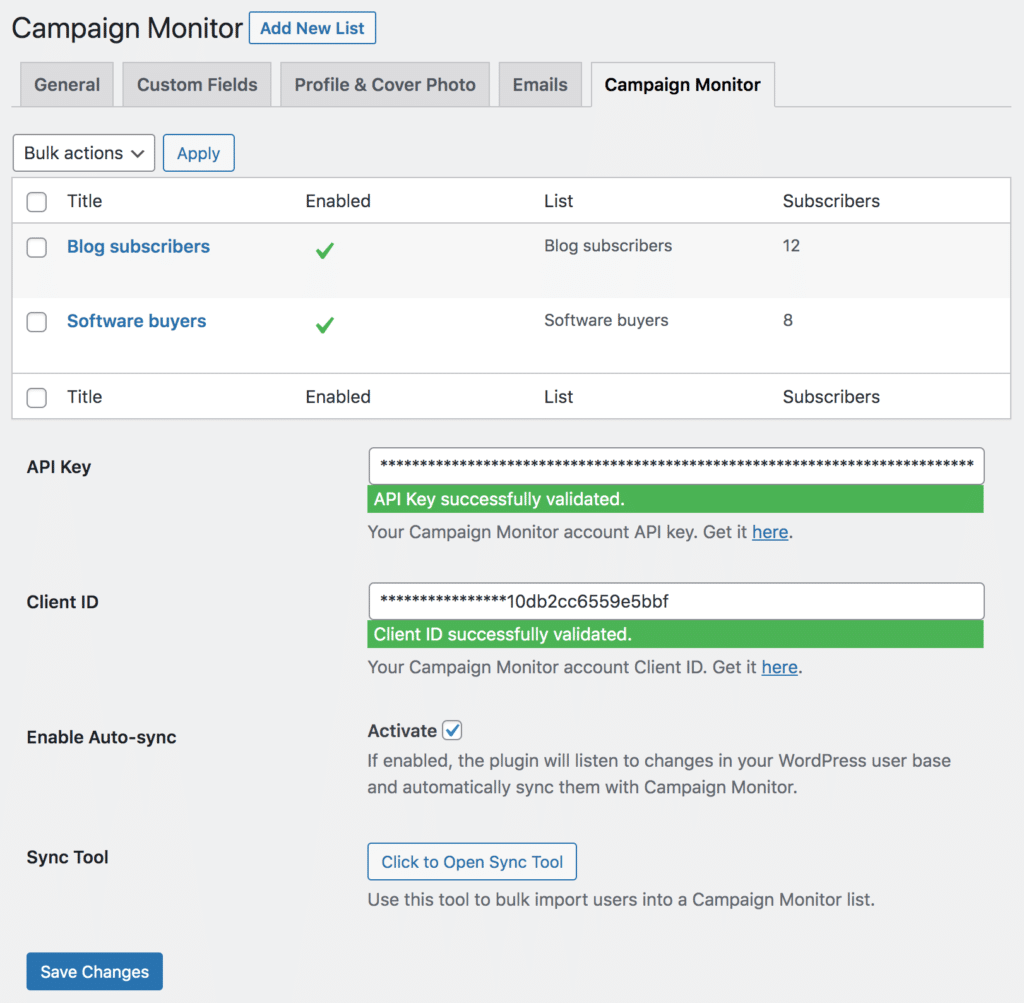
Task: Click subscriber count 8 for Software buyers
Action: 788,320
